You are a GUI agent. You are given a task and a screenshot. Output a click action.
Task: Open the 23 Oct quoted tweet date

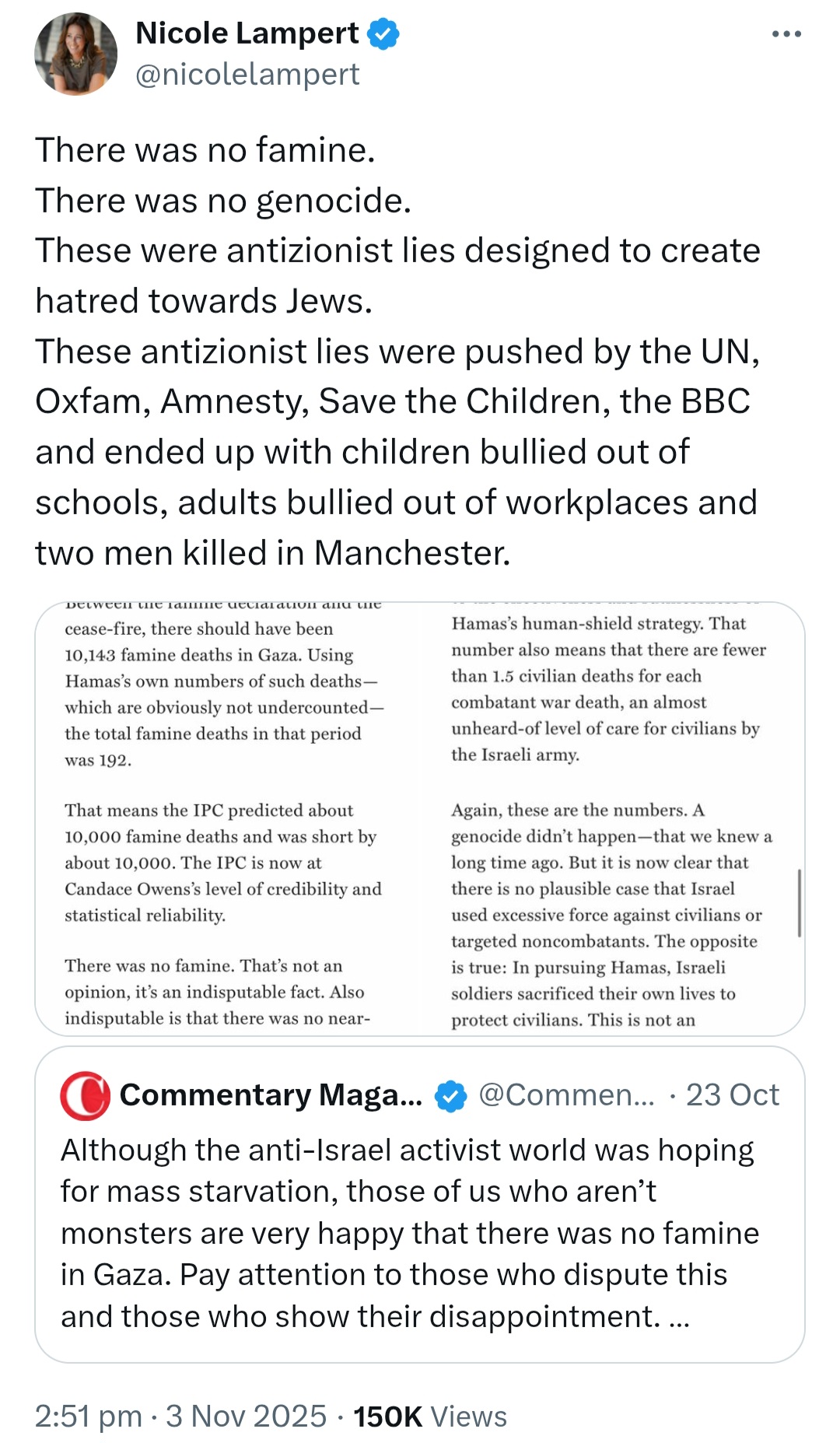point(732,1095)
